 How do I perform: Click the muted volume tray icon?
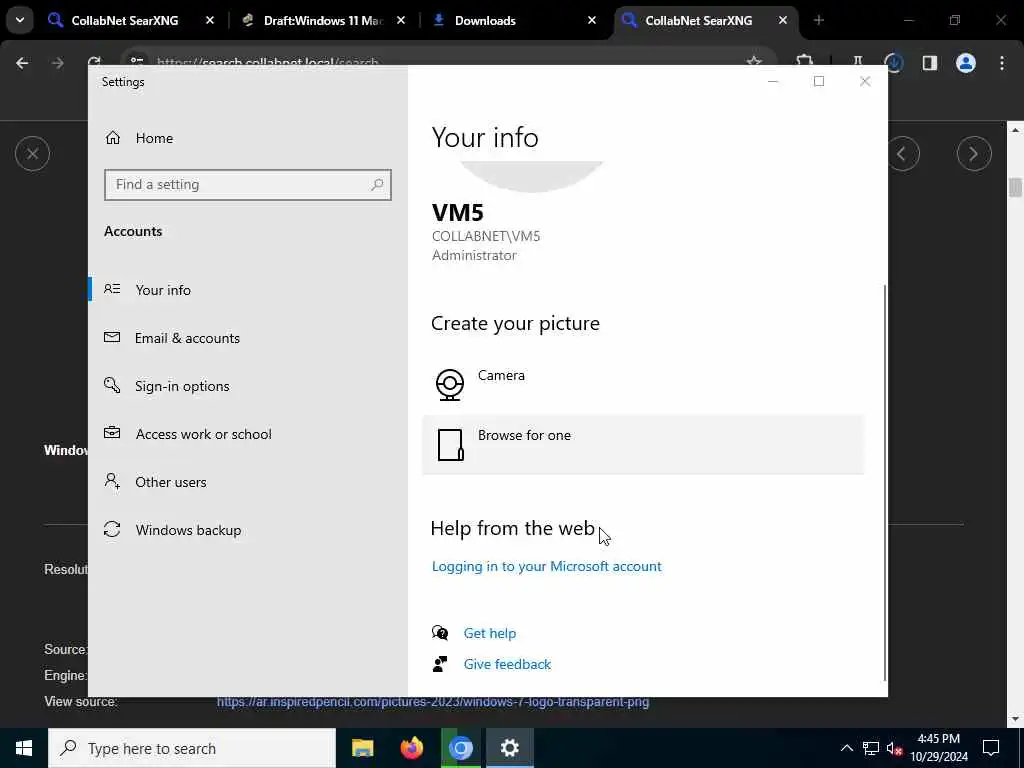[x=895, y=748]
